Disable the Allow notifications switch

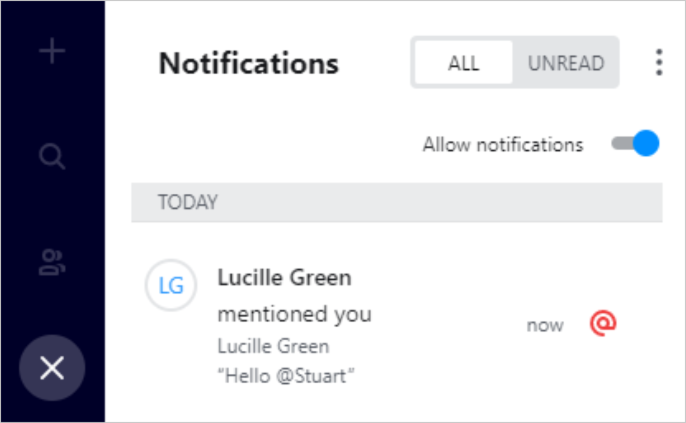click(x=636, y=144)
